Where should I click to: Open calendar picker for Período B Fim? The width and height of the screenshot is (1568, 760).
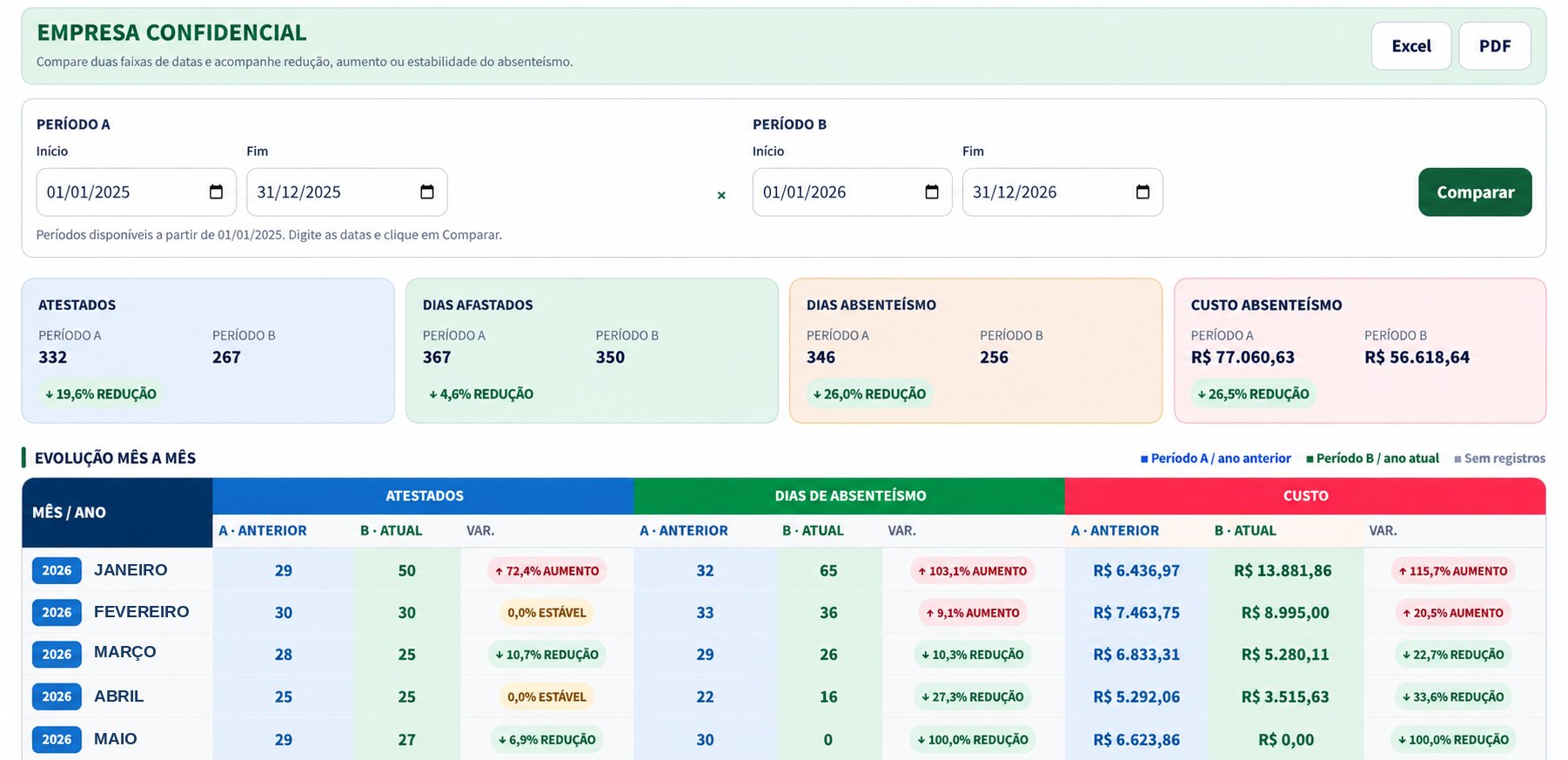tap(1142, 192)
